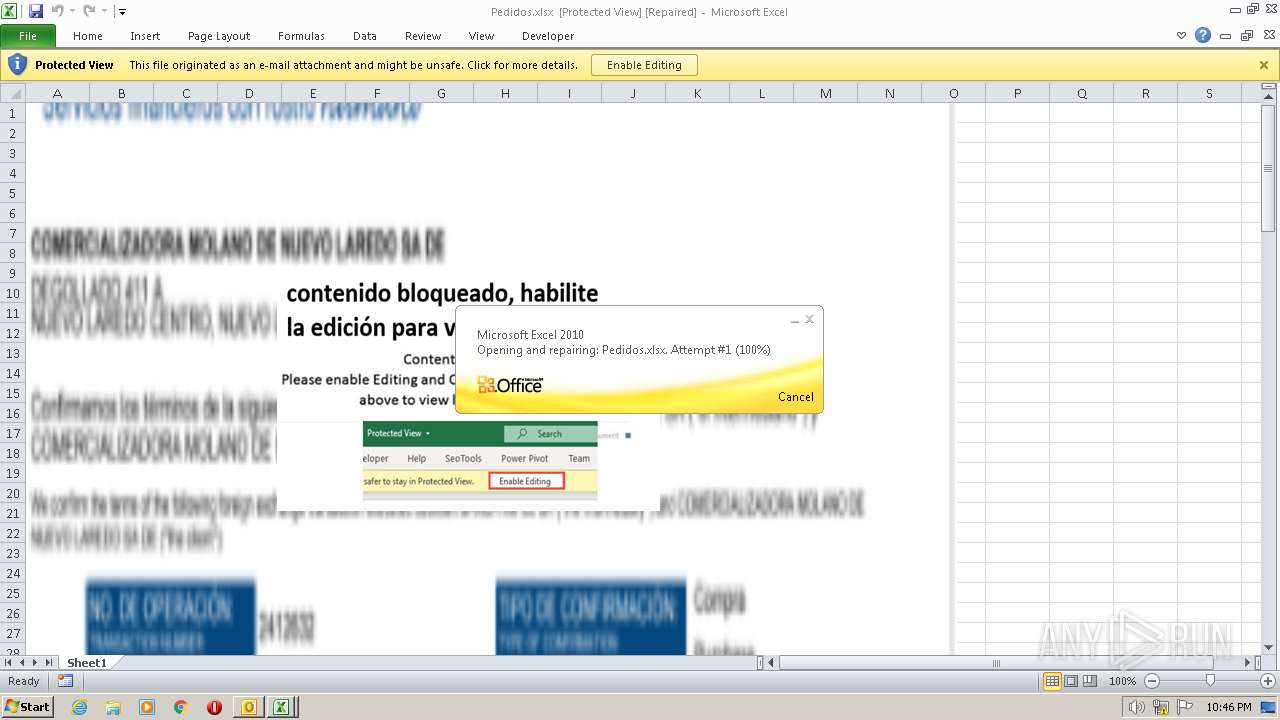Click the Windows Start button

(27, 706)
